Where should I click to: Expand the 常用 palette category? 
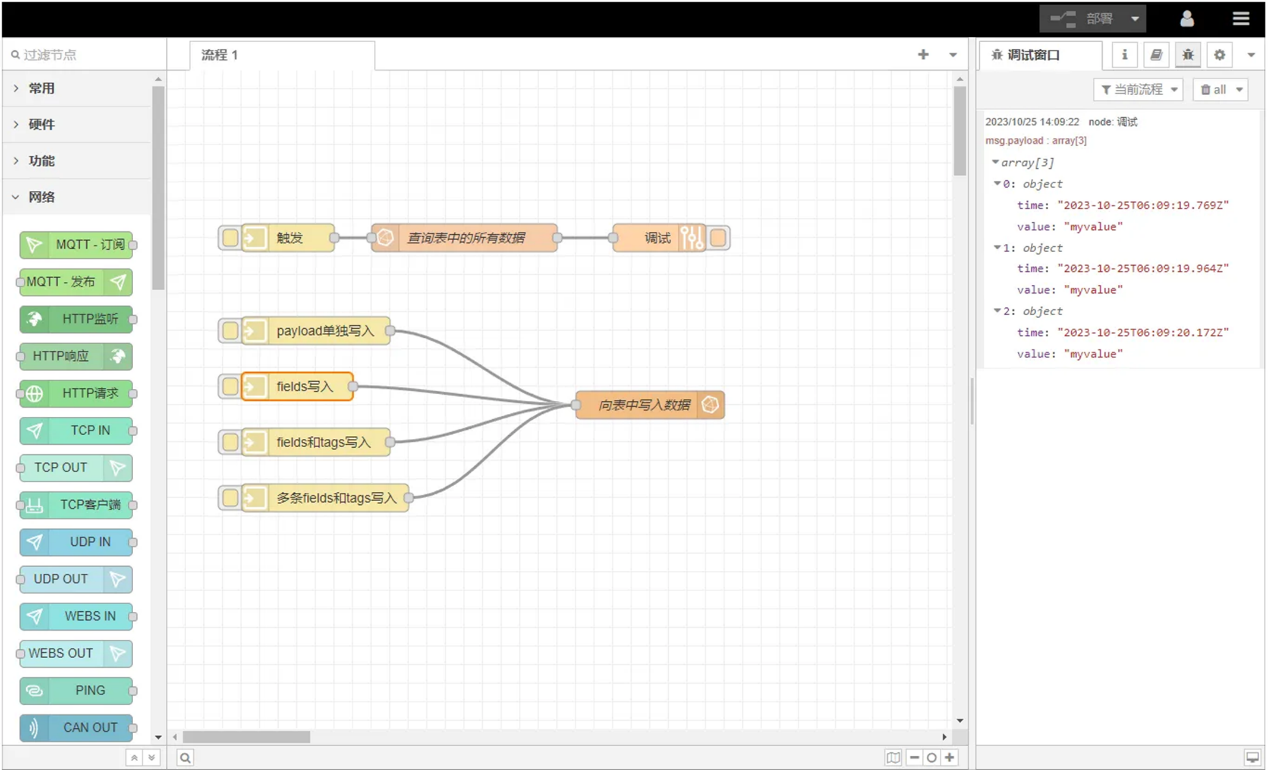coord(42,89)
